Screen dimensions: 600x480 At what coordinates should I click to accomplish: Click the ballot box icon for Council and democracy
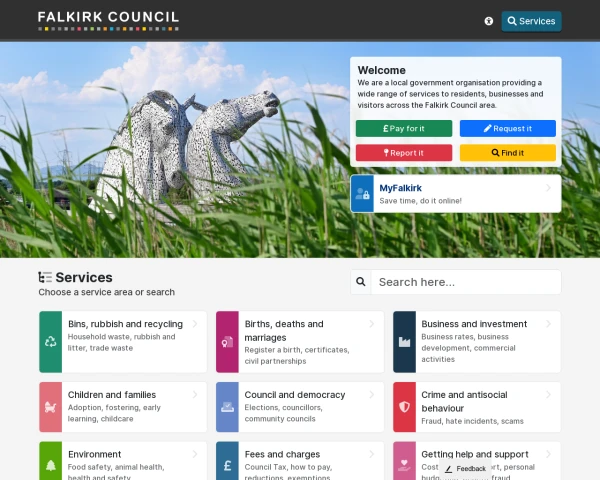(x=227, y=407)
